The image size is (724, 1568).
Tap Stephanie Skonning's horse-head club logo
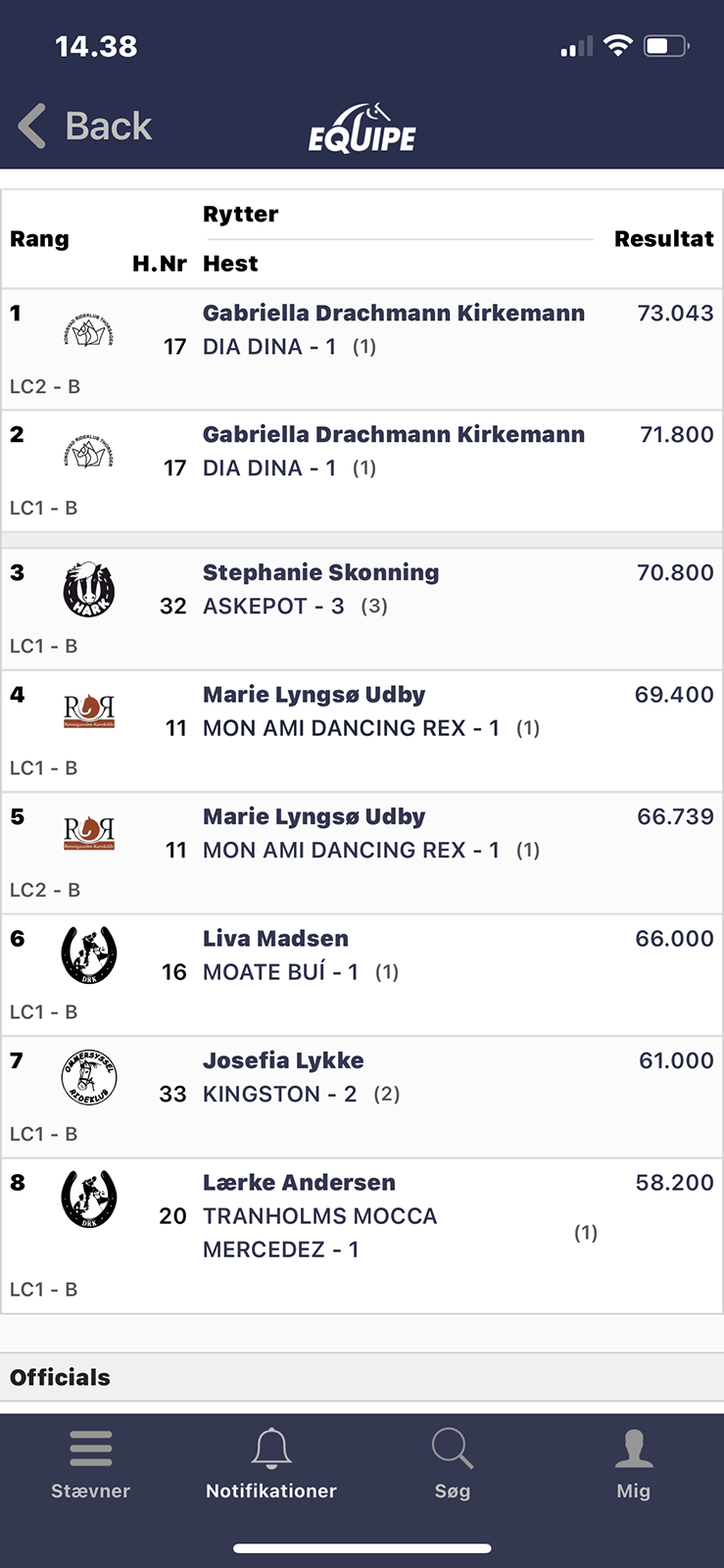[89, 589]
